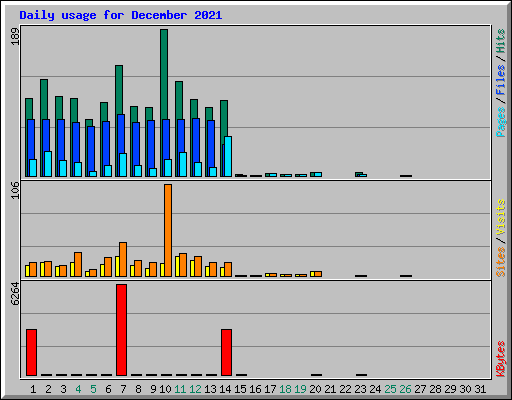The width and height of the screenshot is (512, 400).
Task: Select the green 'Hits' legend label
Action: 500,41
